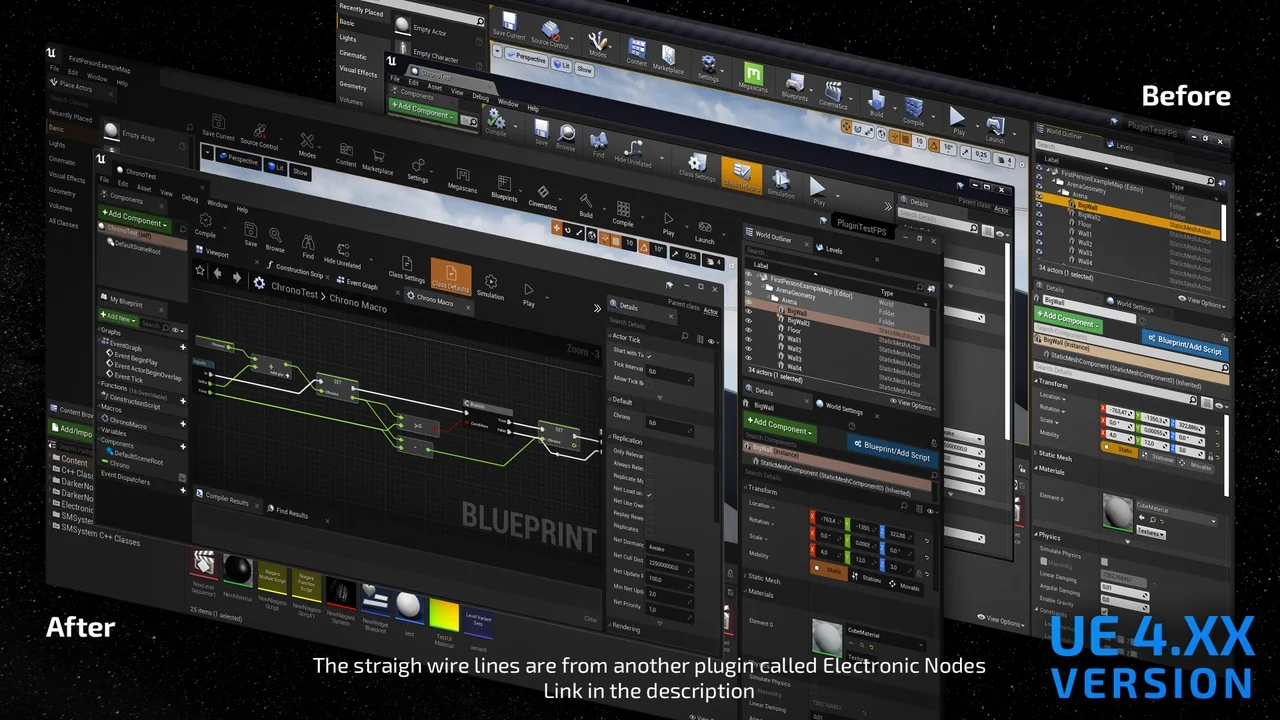This screenshot has width=1280, height=720.
Task: Click the orange Static mobility button in rightmost panel
Action: pyautogui.click(x=1119, y=452)
